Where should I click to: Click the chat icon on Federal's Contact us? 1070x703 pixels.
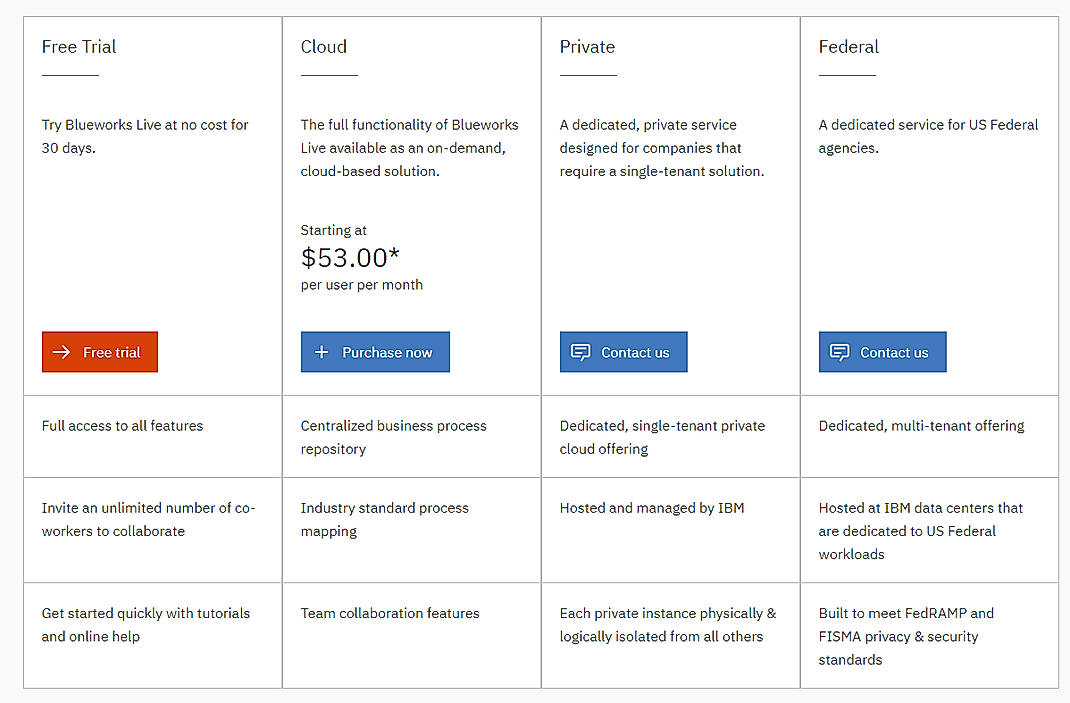(839, 352)
